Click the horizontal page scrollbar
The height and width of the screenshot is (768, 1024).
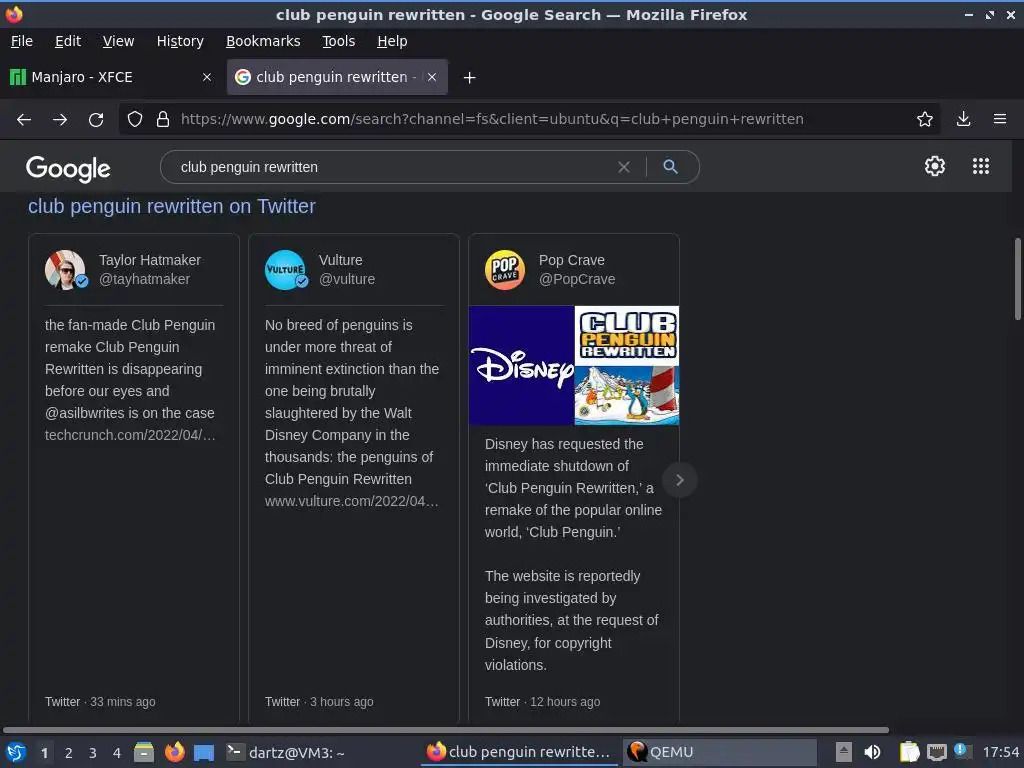(445, 729)
